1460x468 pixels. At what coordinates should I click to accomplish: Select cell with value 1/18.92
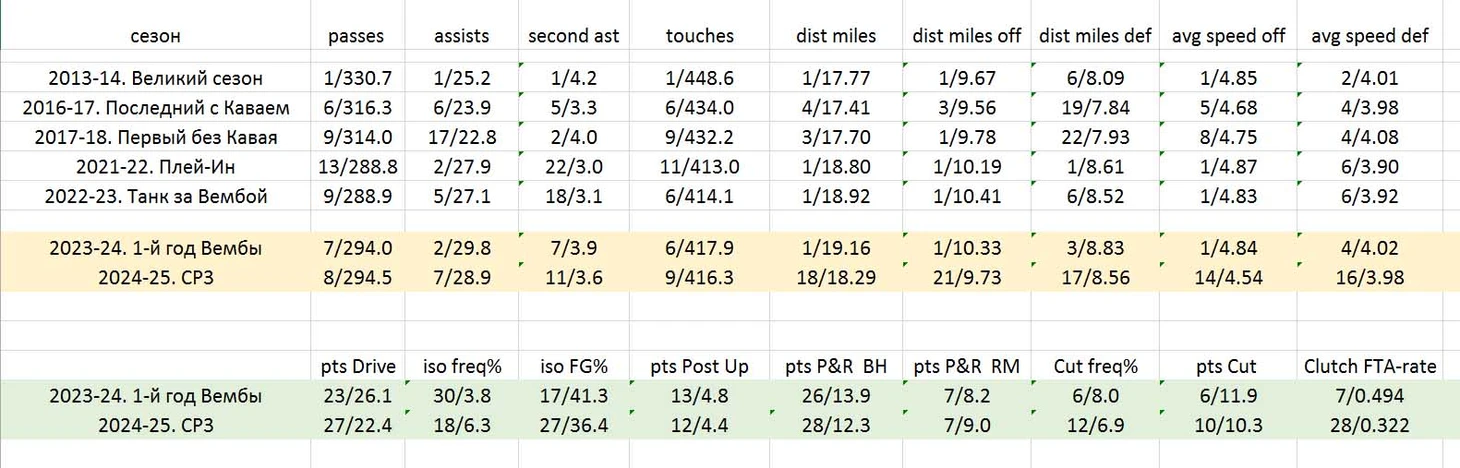click(x=836, y=196)
